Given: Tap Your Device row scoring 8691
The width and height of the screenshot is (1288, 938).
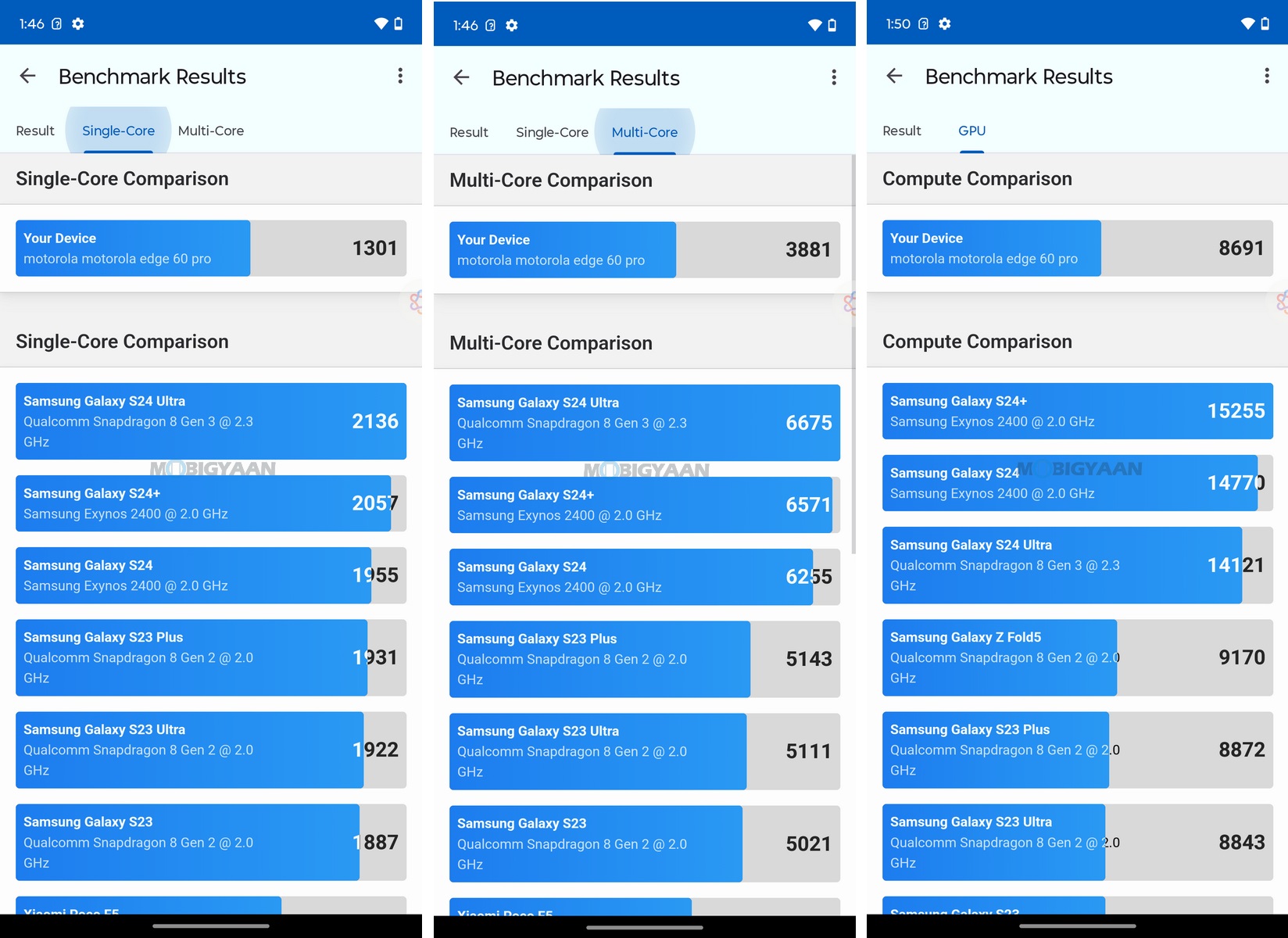Looking at the screenshot, I should [x=1078, y=249].
